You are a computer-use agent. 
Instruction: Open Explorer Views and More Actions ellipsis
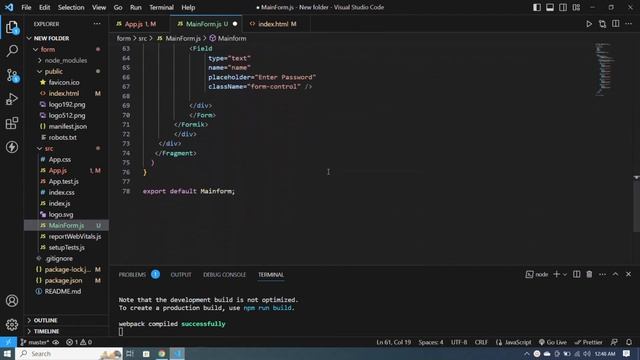click(97, 24)
